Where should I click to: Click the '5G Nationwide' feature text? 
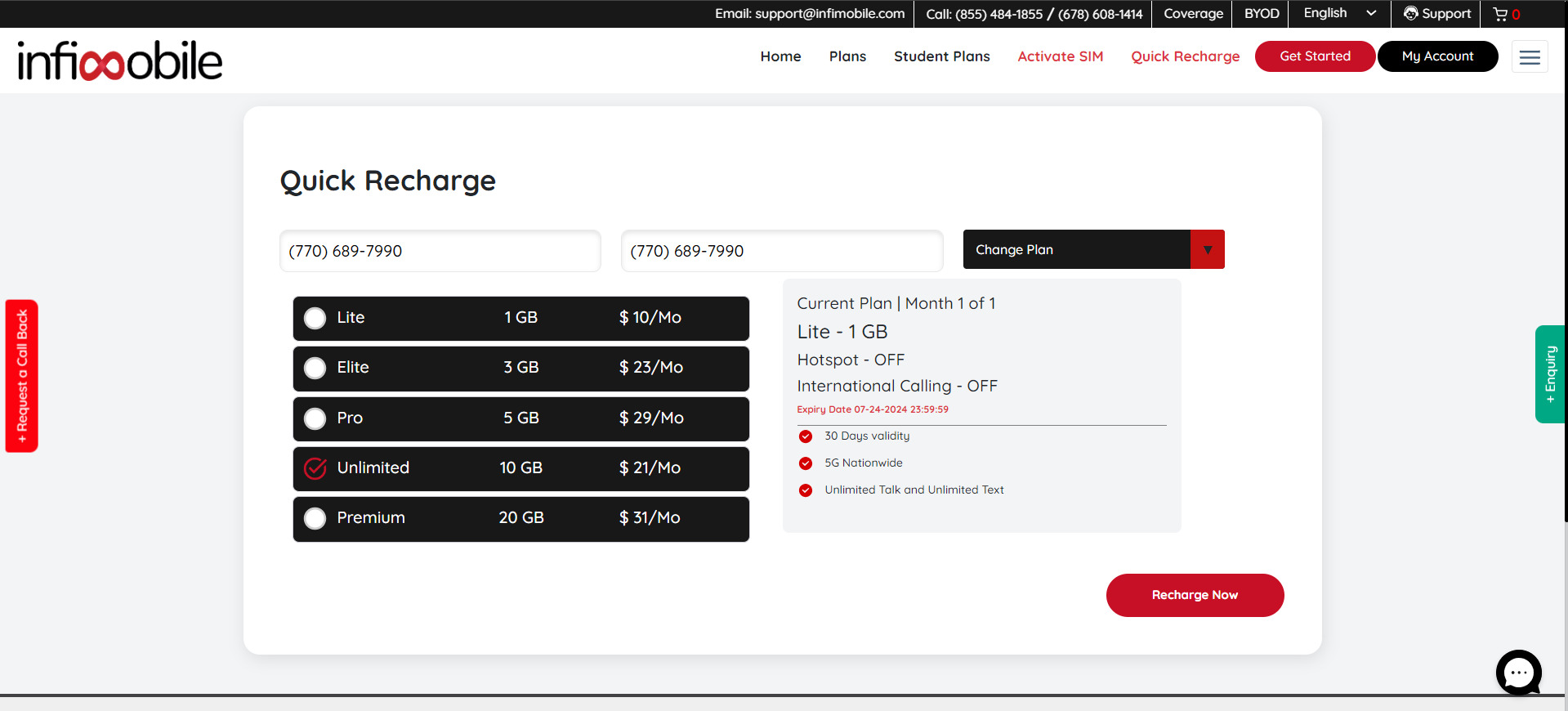pyautogui.click(x=864, y=463)
